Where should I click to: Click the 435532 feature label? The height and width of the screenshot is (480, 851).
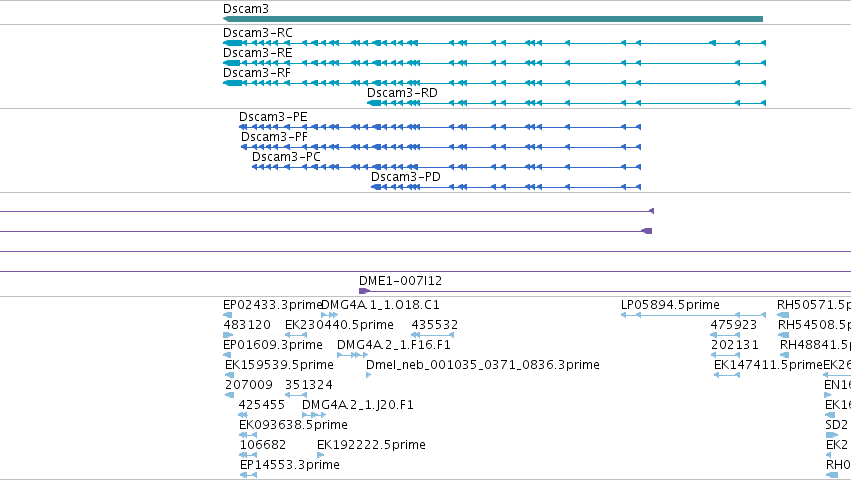point(435,325)
